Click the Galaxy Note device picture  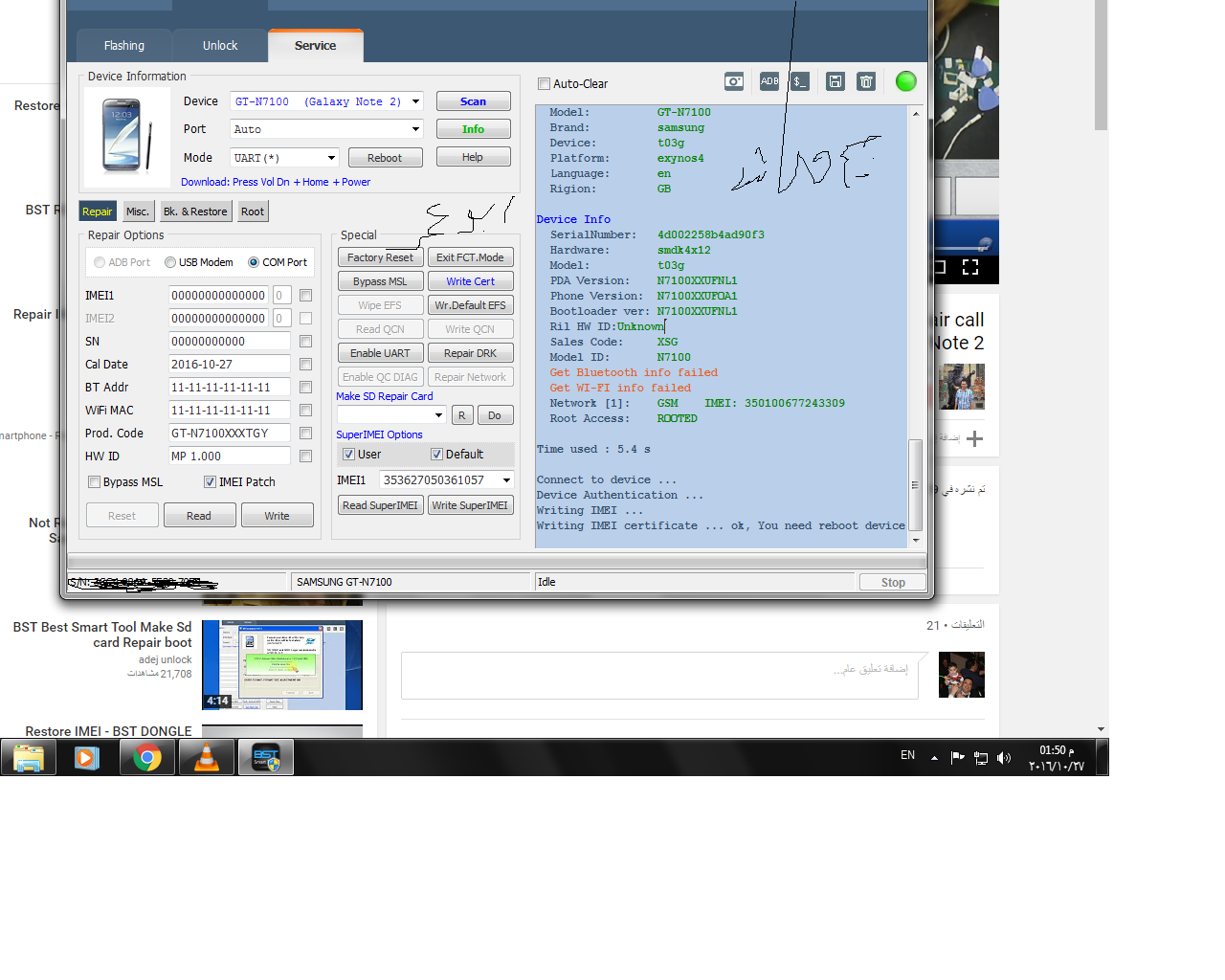click(x=127, y=135)
